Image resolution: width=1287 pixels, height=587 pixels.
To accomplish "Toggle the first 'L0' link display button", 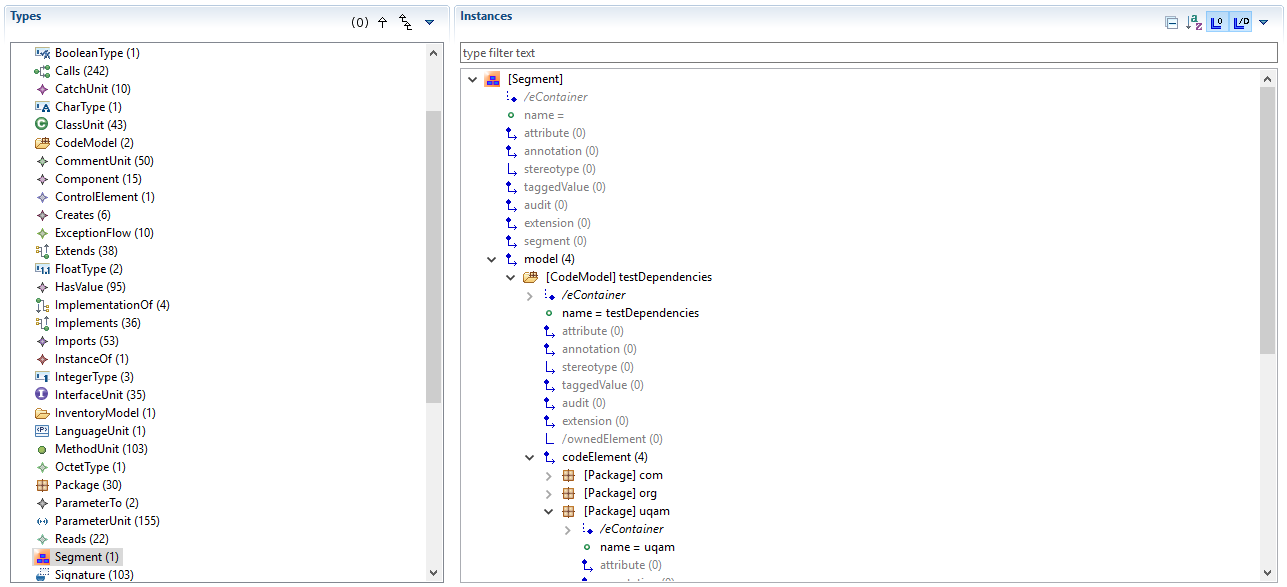I will click(x=1217, y=22).
